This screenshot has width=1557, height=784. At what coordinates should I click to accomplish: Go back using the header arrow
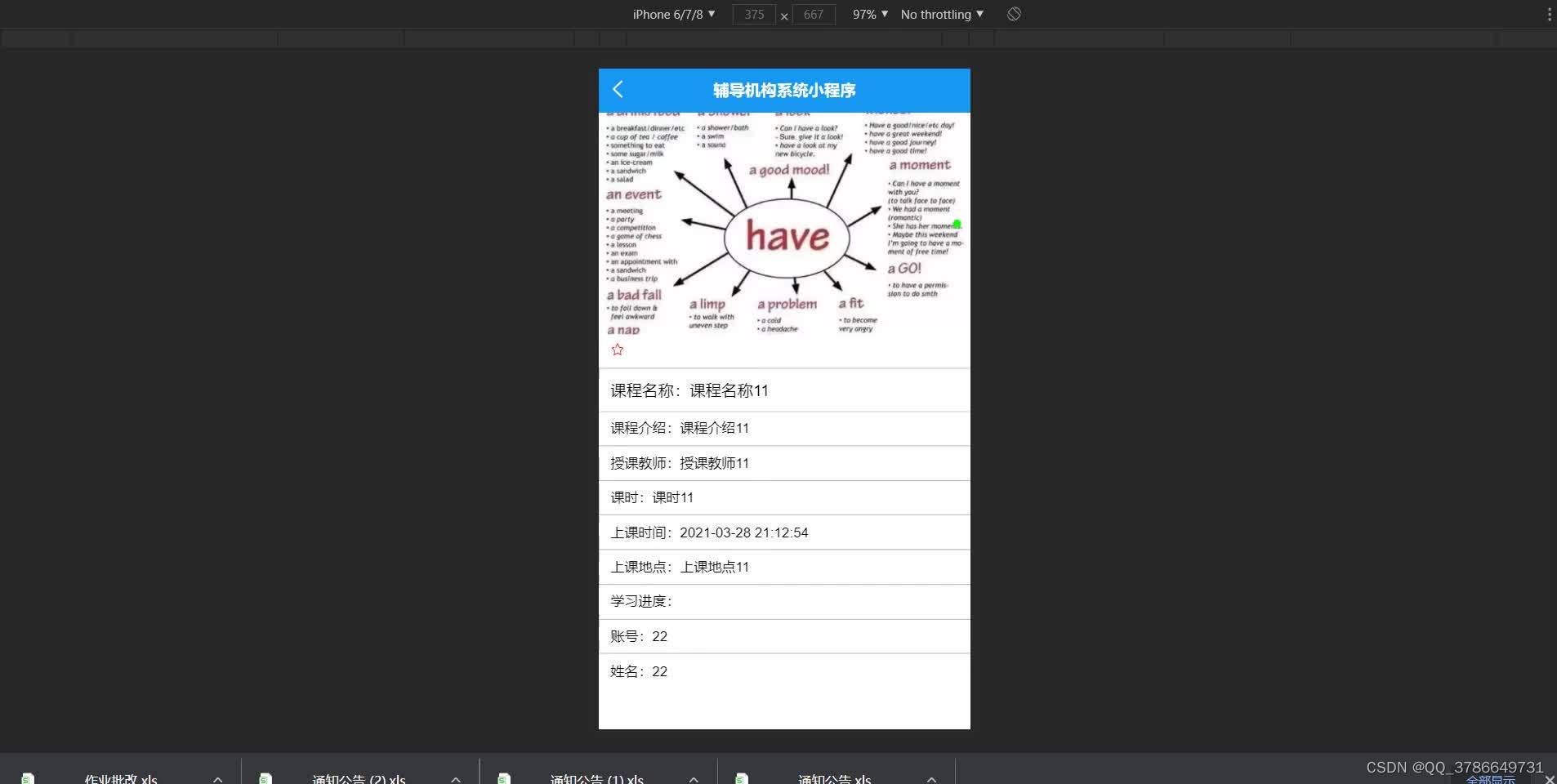pyautogui.click(x=618, y=90)
